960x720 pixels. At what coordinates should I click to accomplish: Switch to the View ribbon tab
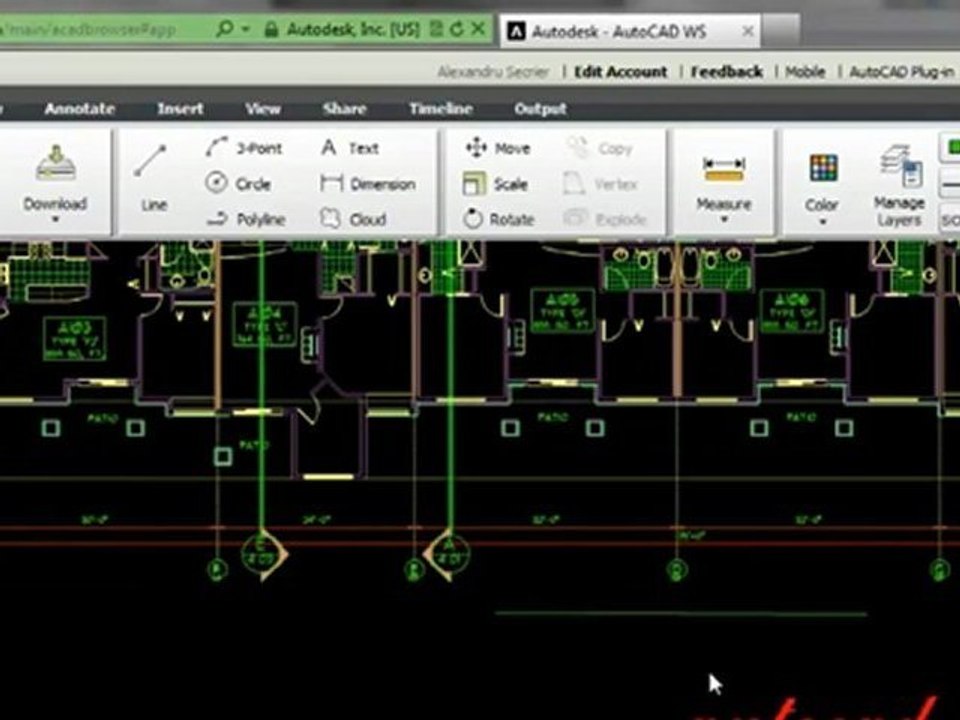coord(263,109)
